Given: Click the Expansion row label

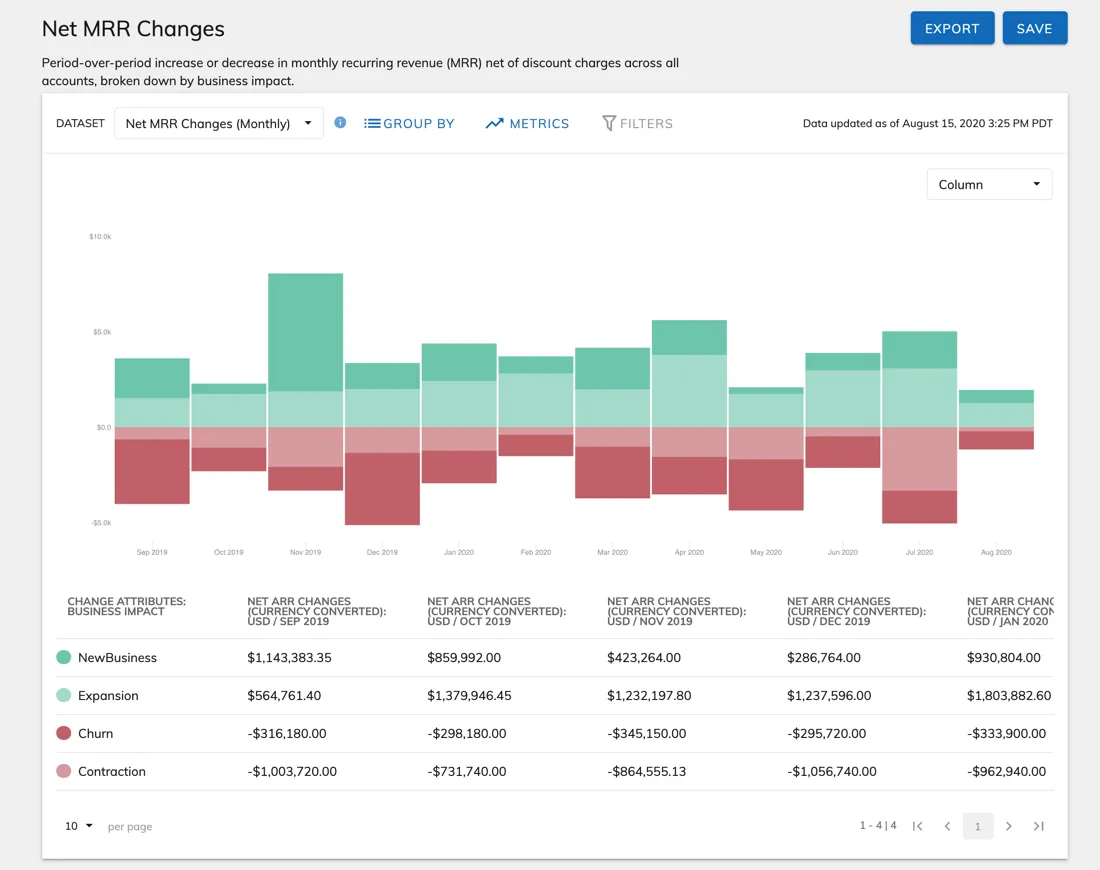Looking at the screenshot, I should pyautogui.click(x=108, y=695).
